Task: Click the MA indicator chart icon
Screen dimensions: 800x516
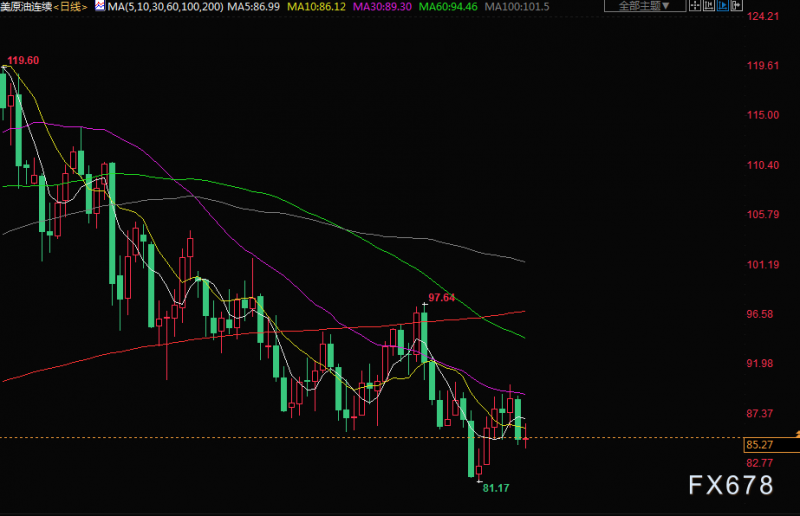Action: 100,6
